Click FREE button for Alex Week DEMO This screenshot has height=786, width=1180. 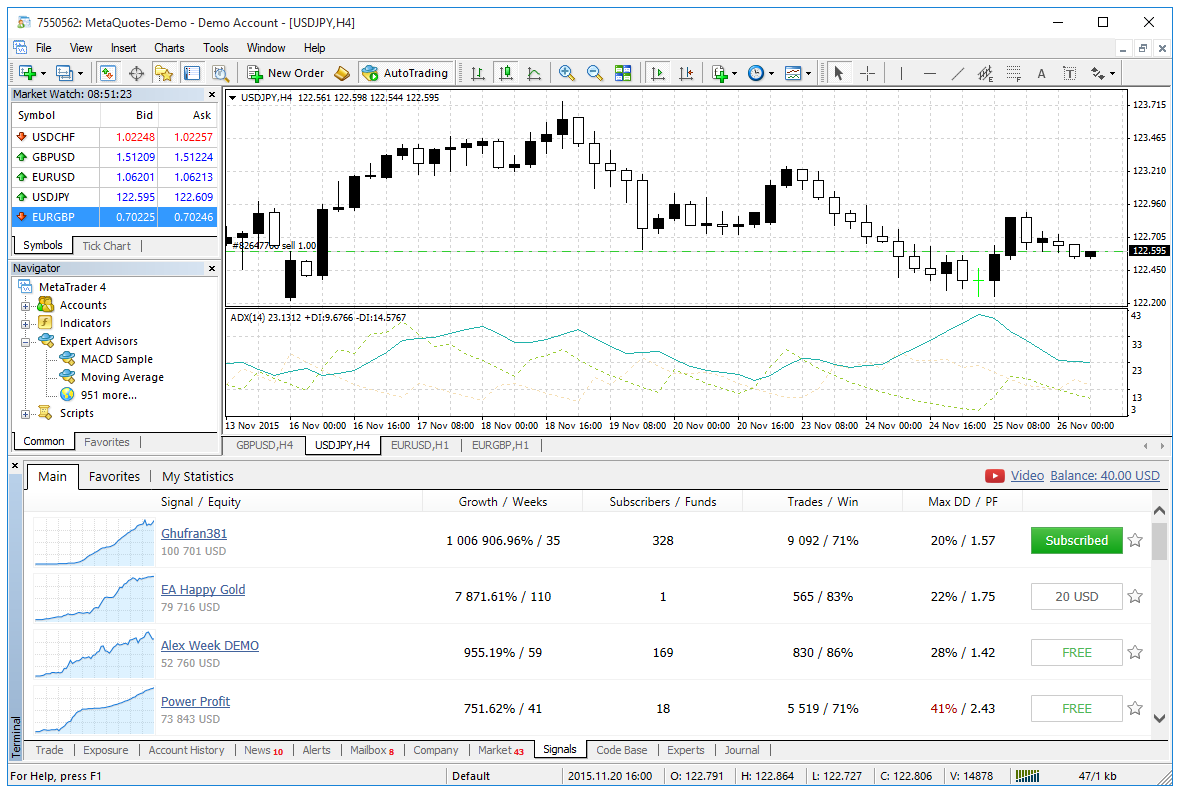tap(1076, 653)
